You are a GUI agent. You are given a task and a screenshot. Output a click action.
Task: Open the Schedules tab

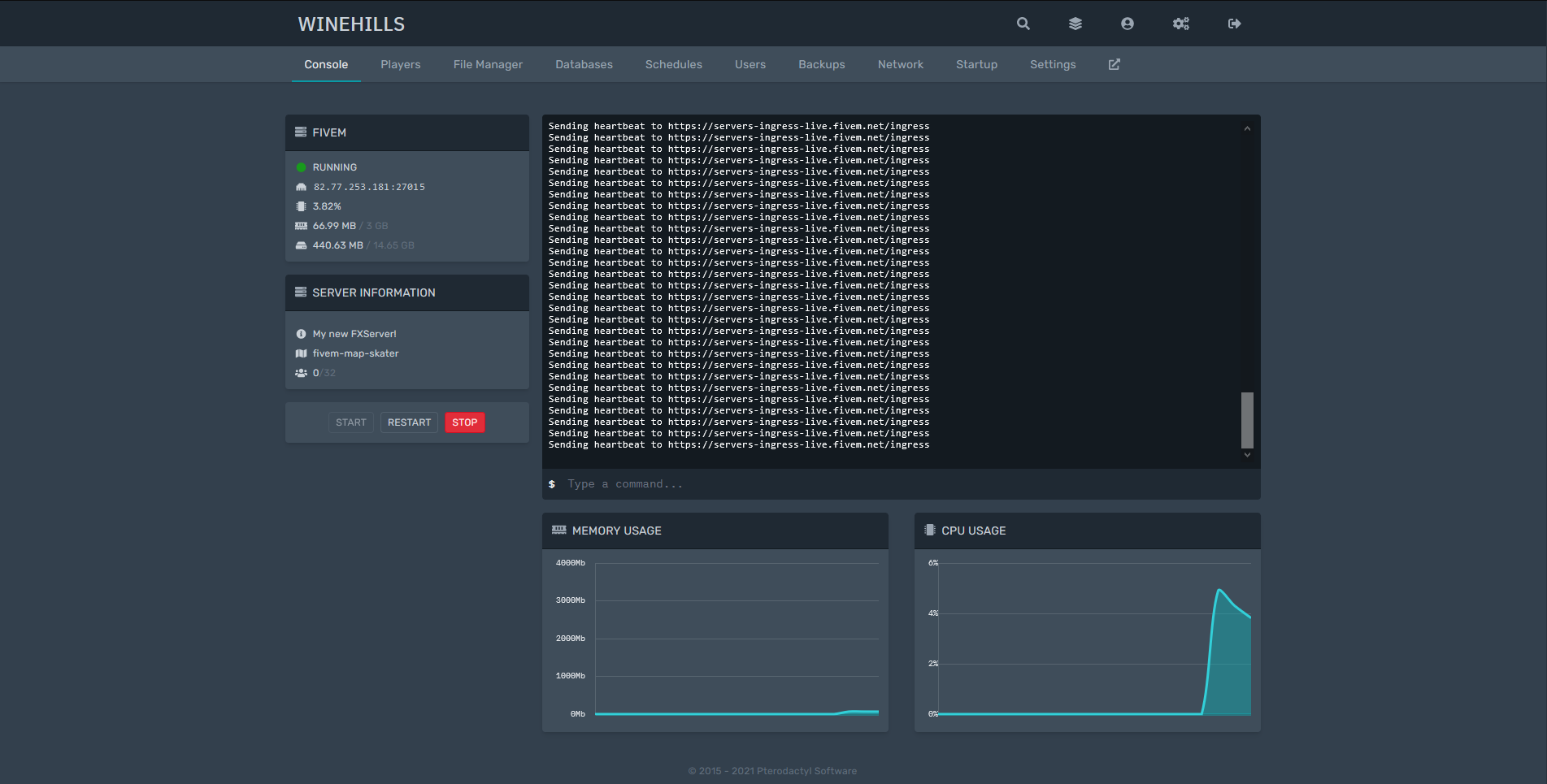[673, 64]
